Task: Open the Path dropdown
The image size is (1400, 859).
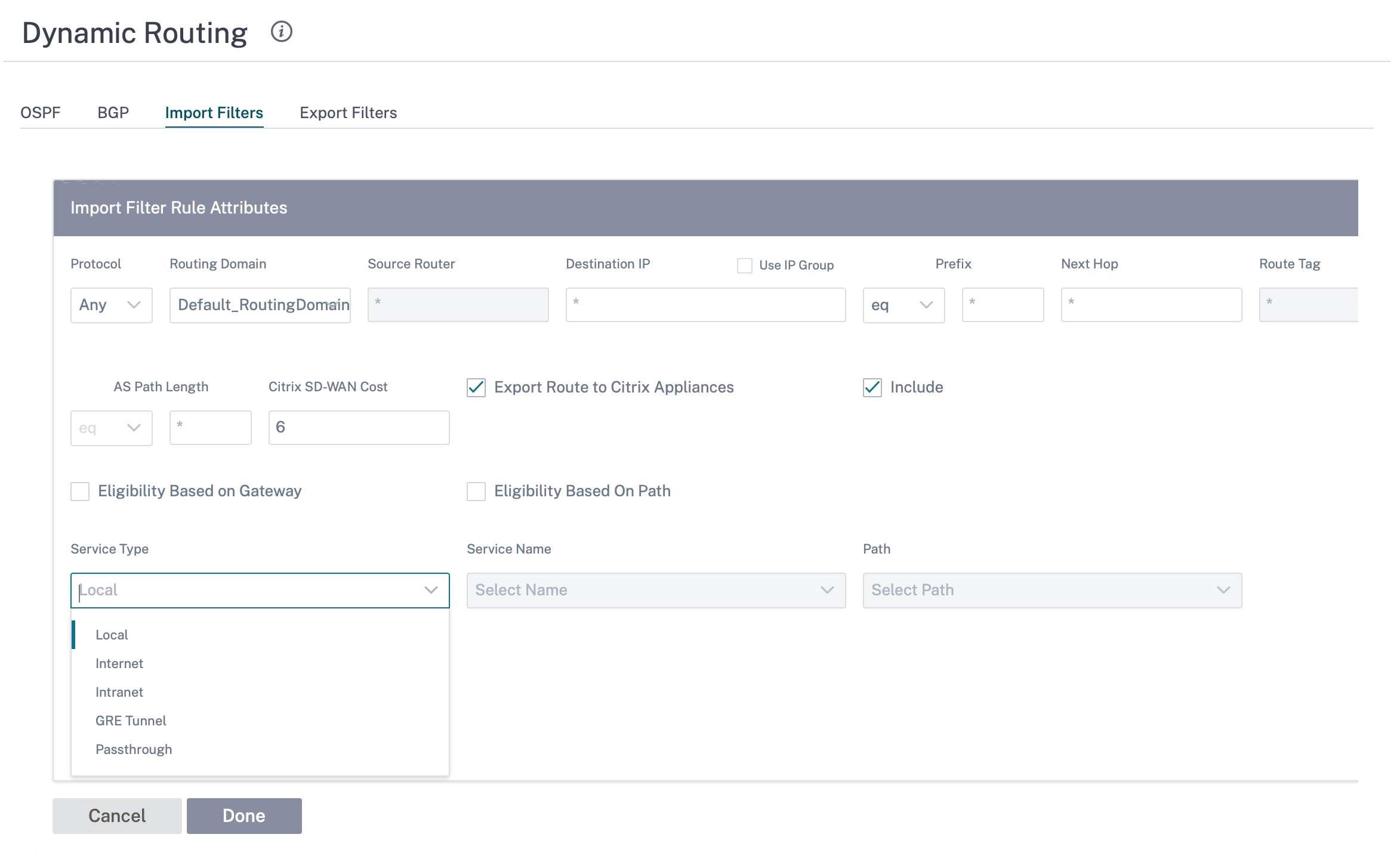Action: coord(1053,591)
